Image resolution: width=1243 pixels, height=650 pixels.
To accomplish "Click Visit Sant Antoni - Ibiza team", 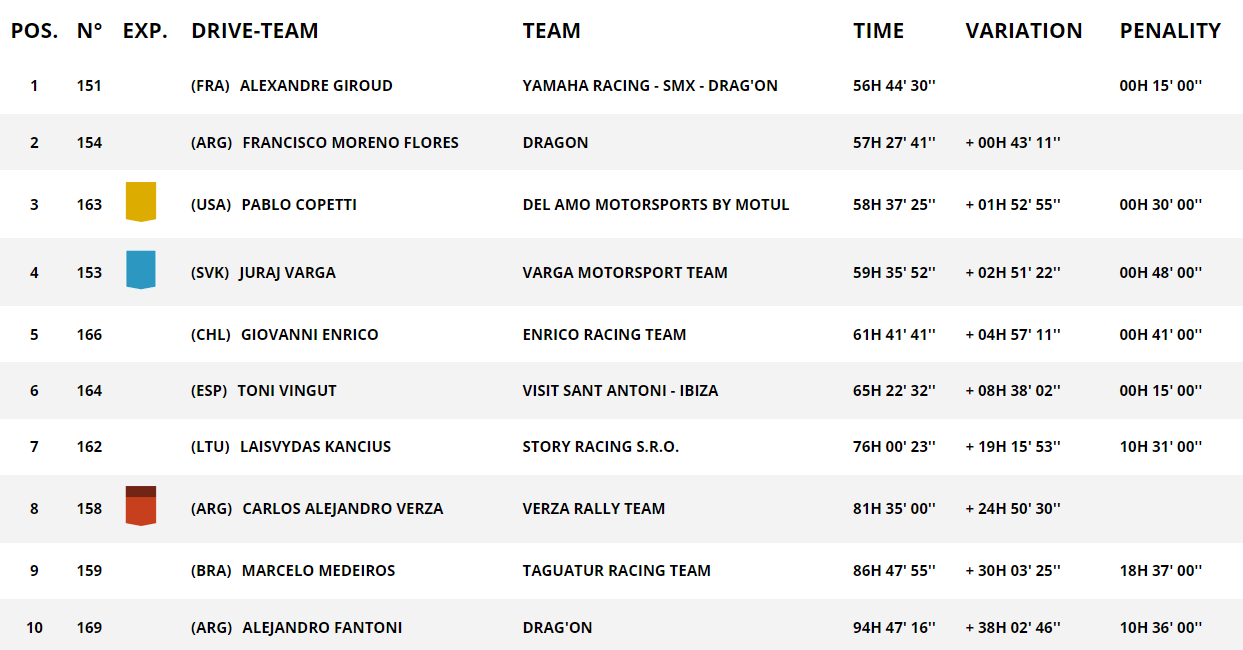I will point(620,391).
